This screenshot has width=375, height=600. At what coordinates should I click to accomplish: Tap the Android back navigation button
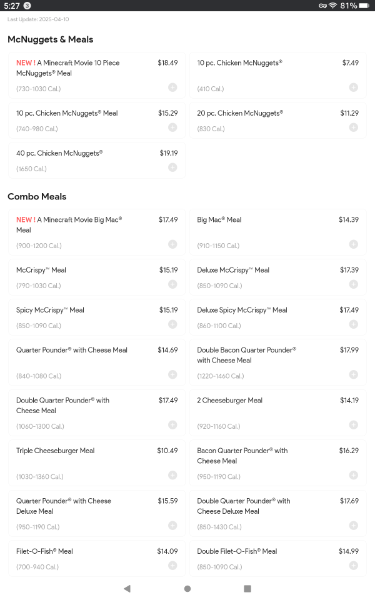point(127,589)
